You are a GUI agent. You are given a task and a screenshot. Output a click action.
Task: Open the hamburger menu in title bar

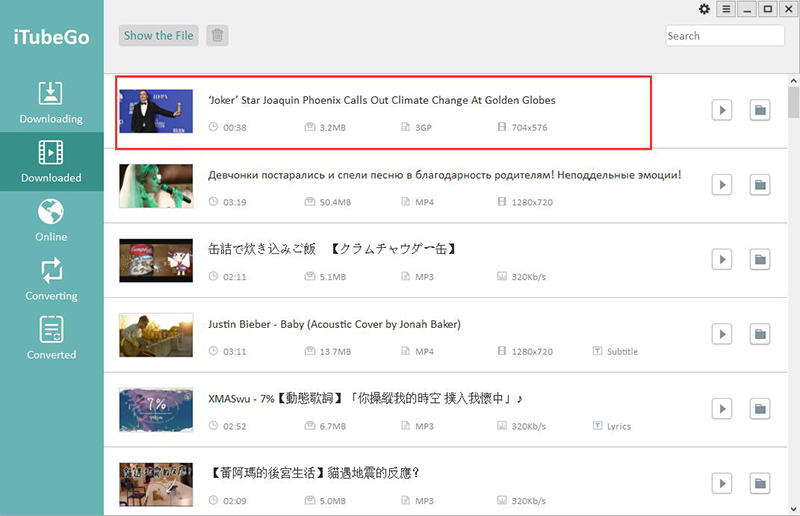click(x=726, y=9)
